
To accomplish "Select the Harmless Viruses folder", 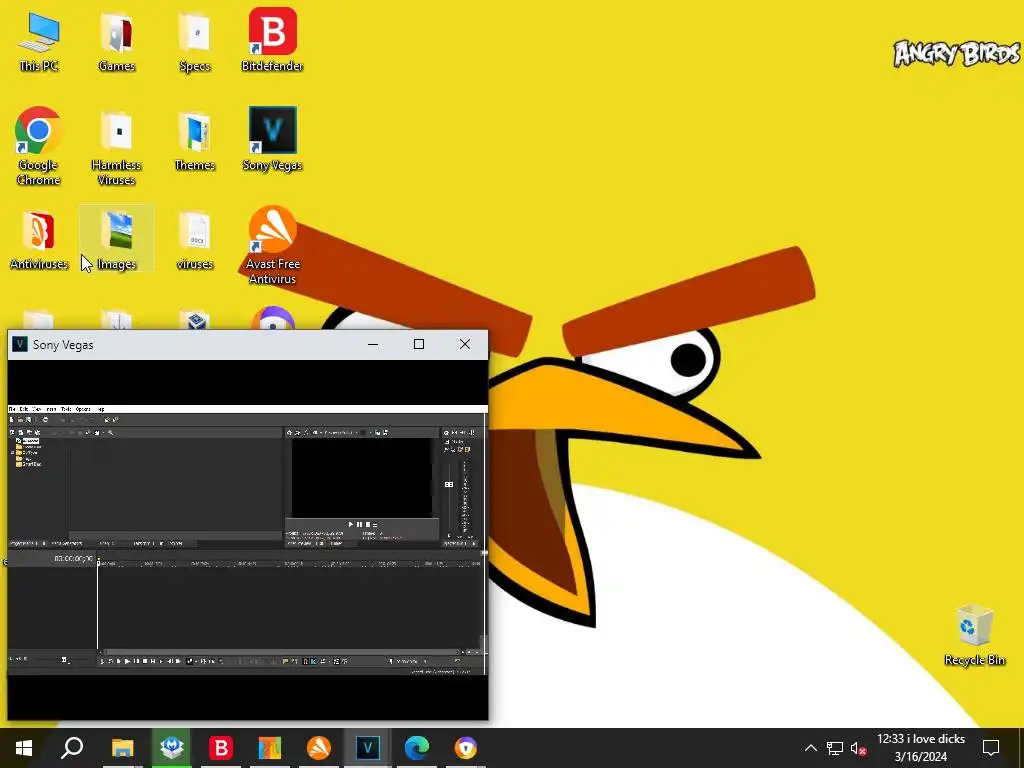I will (x=117, y=148).
